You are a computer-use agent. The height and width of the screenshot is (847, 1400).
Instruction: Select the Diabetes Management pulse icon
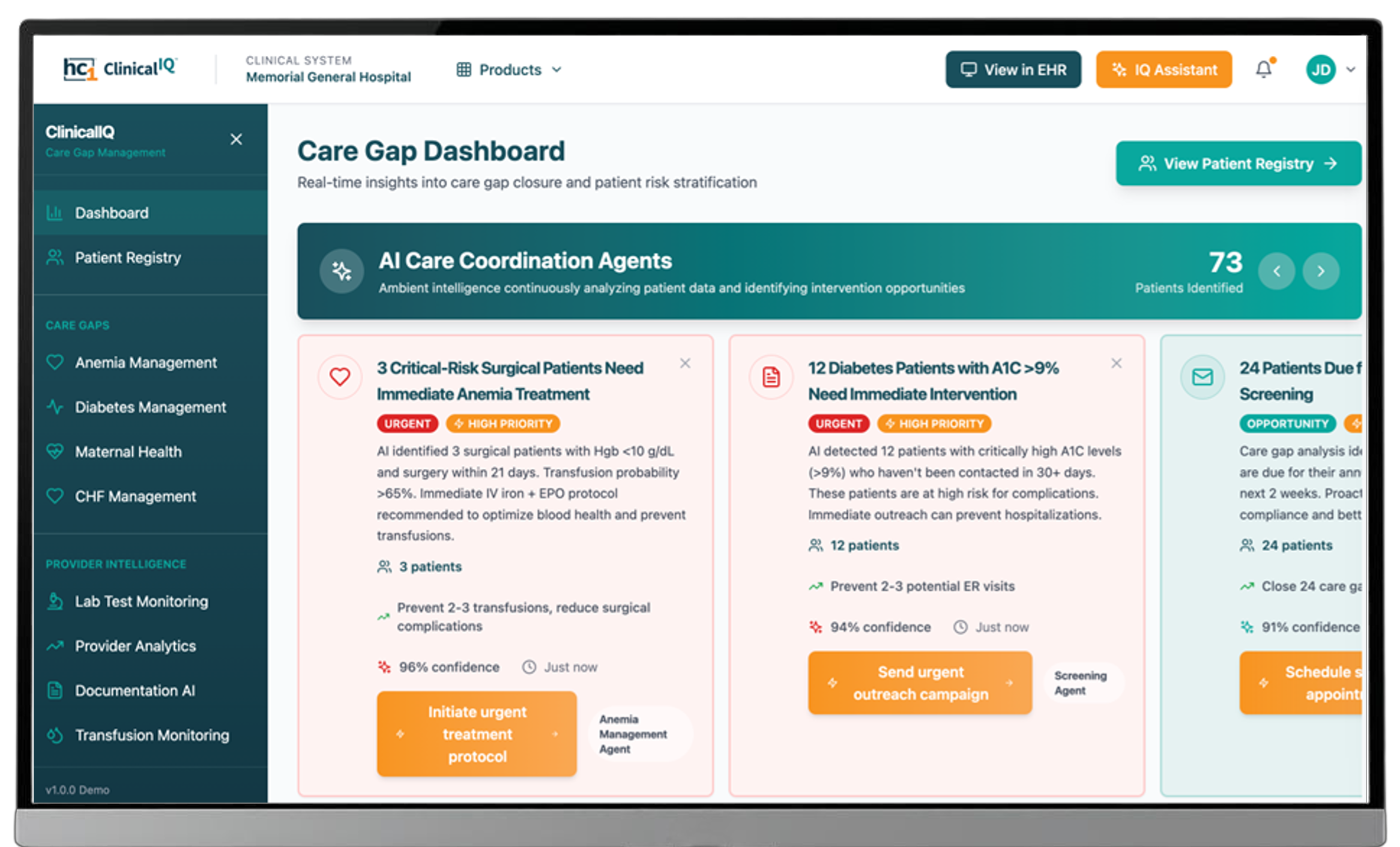[55, 407]
